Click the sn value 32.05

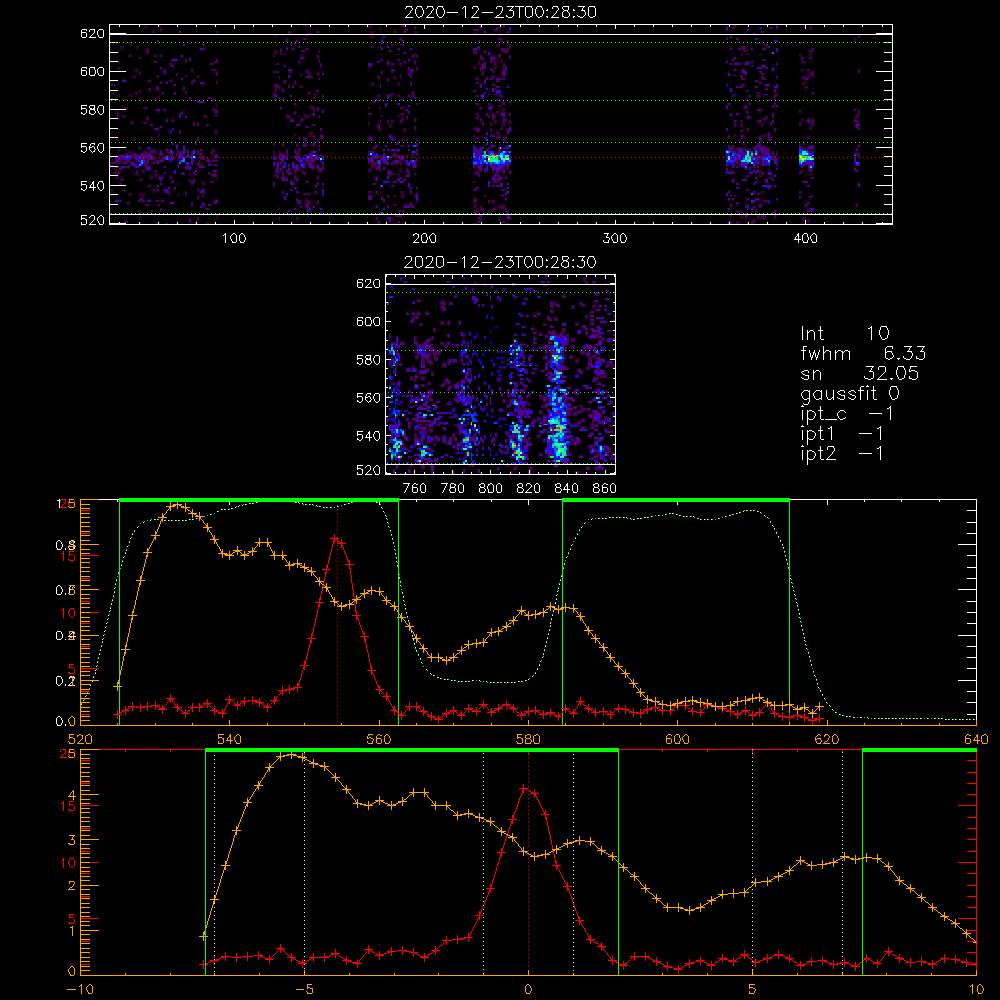[891, 373]
